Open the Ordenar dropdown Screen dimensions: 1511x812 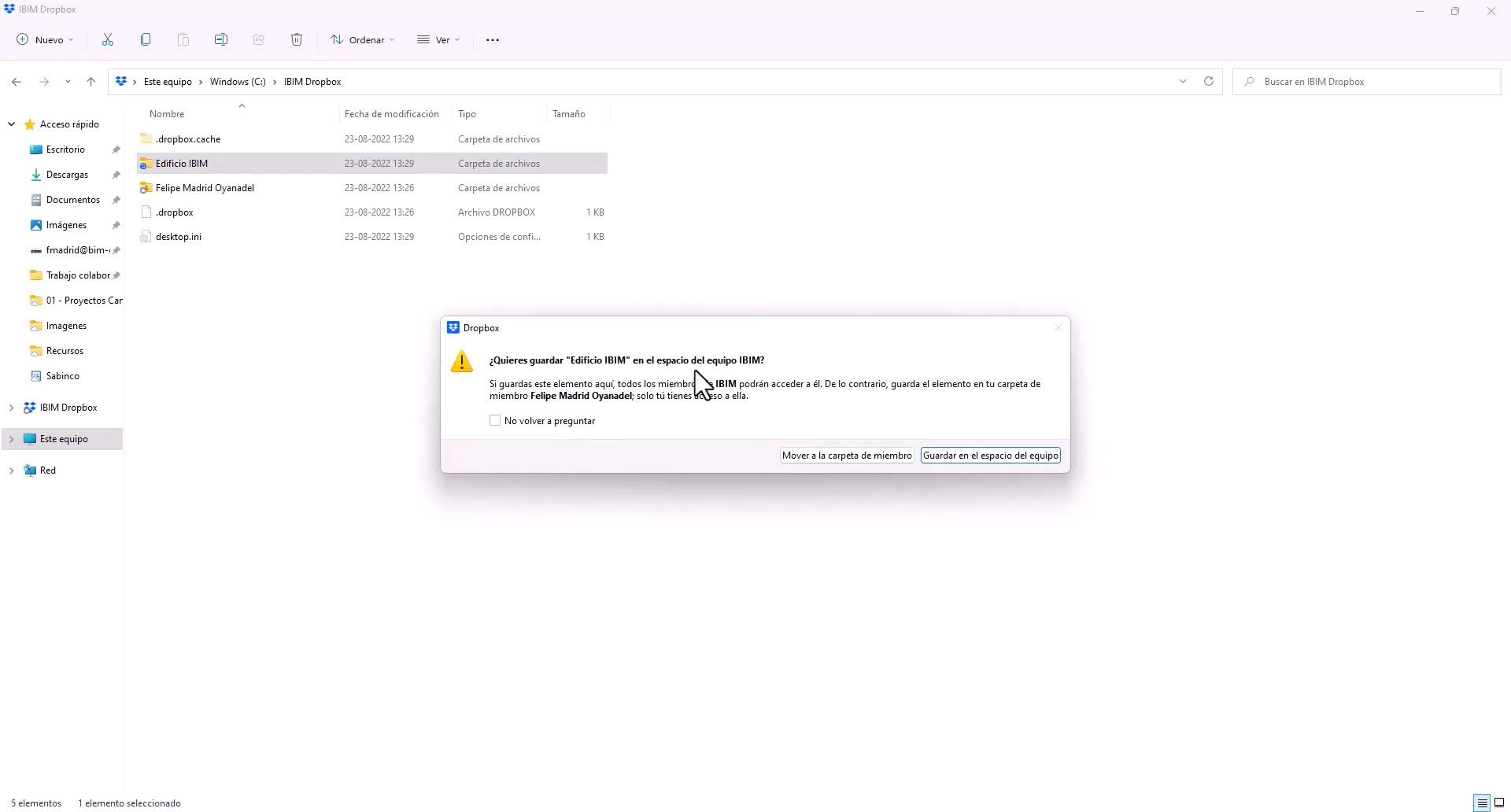pos(361,39)
